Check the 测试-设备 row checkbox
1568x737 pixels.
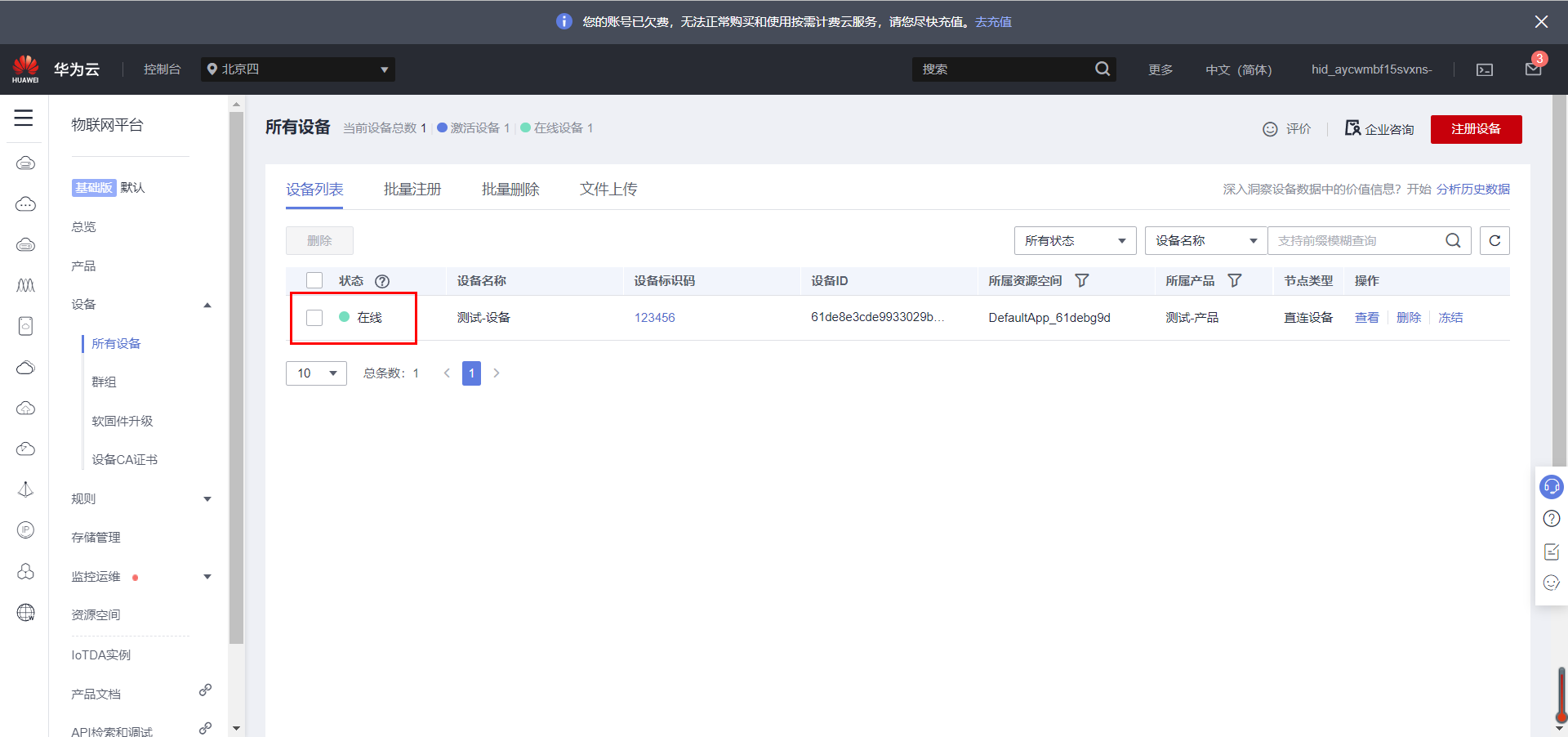point(314,317)
